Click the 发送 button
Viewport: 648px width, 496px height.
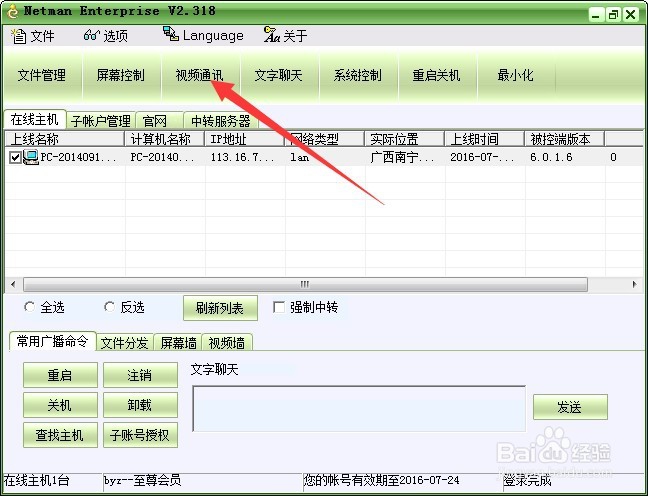[x=570, y=407]
